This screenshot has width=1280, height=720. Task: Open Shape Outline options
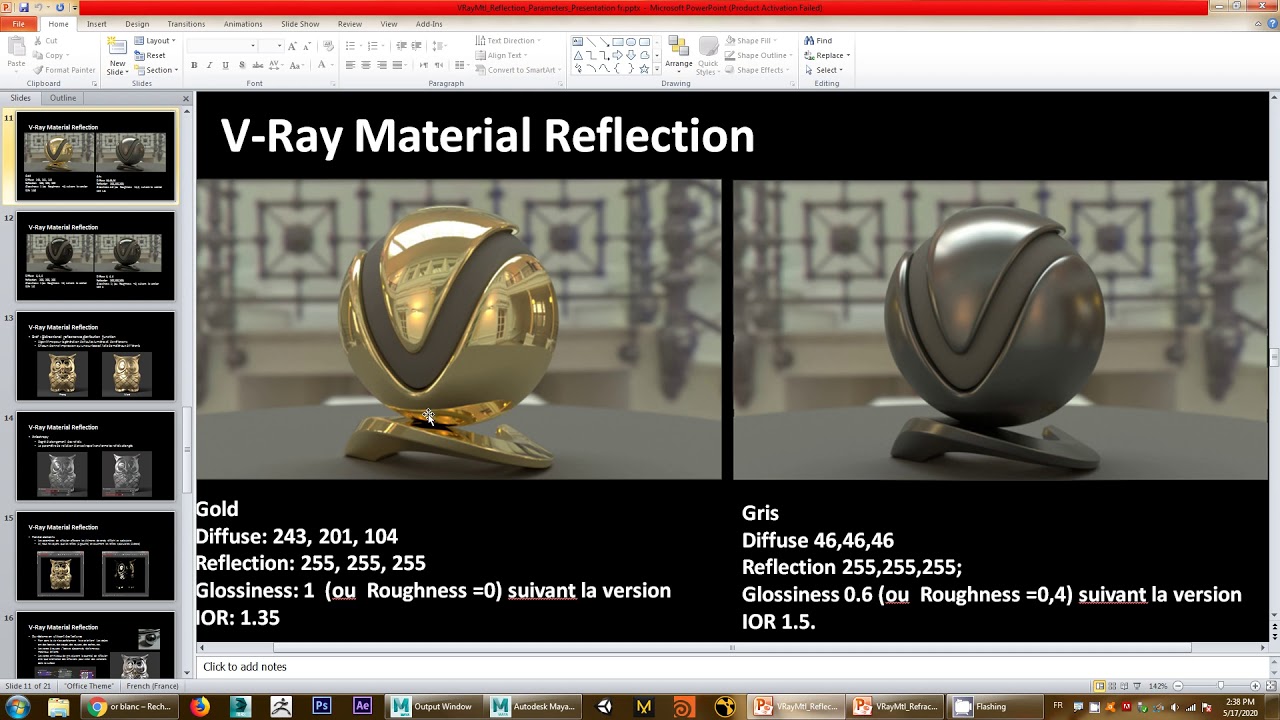[x=757, y=55]
